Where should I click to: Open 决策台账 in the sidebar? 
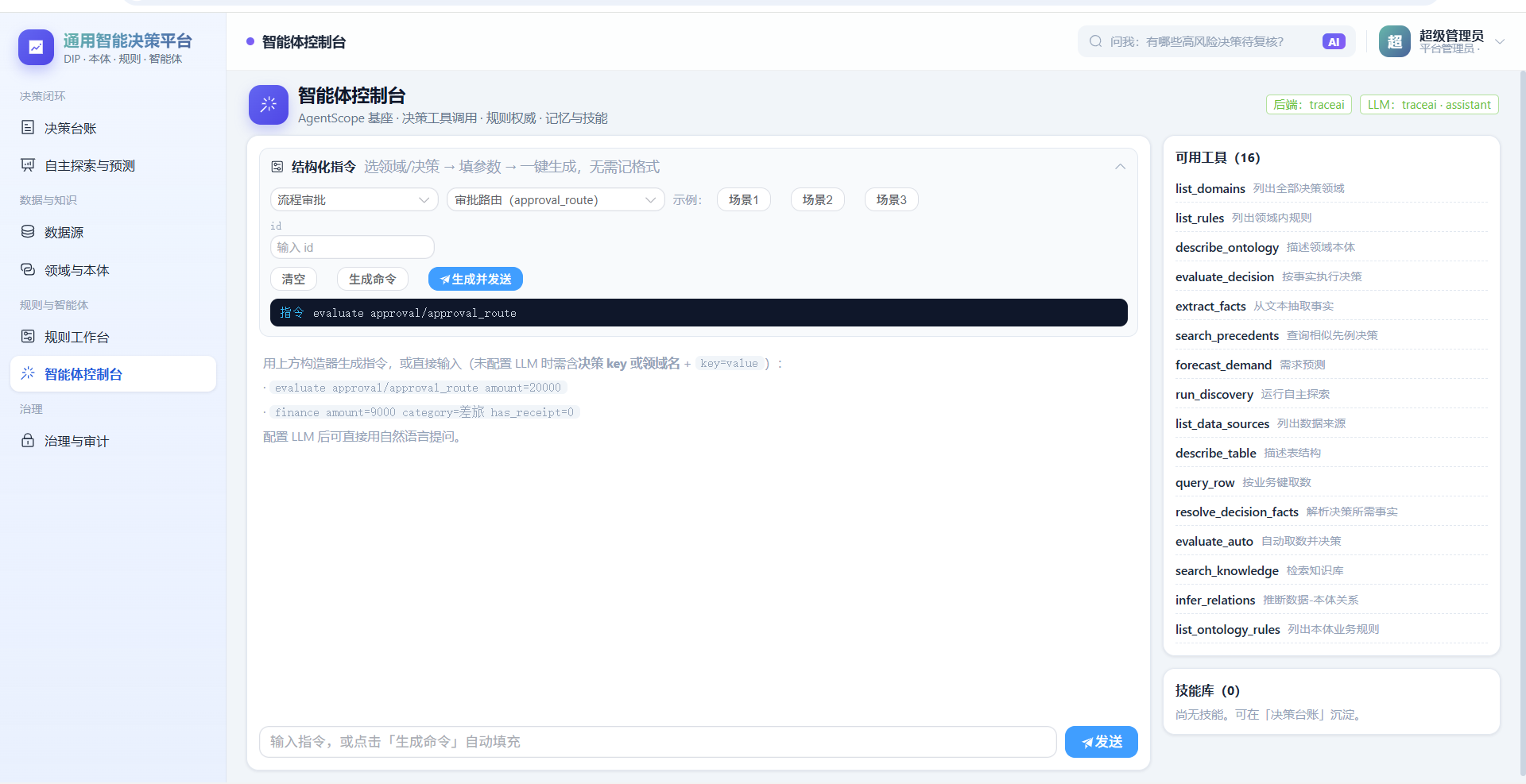[x=113, y=128]
